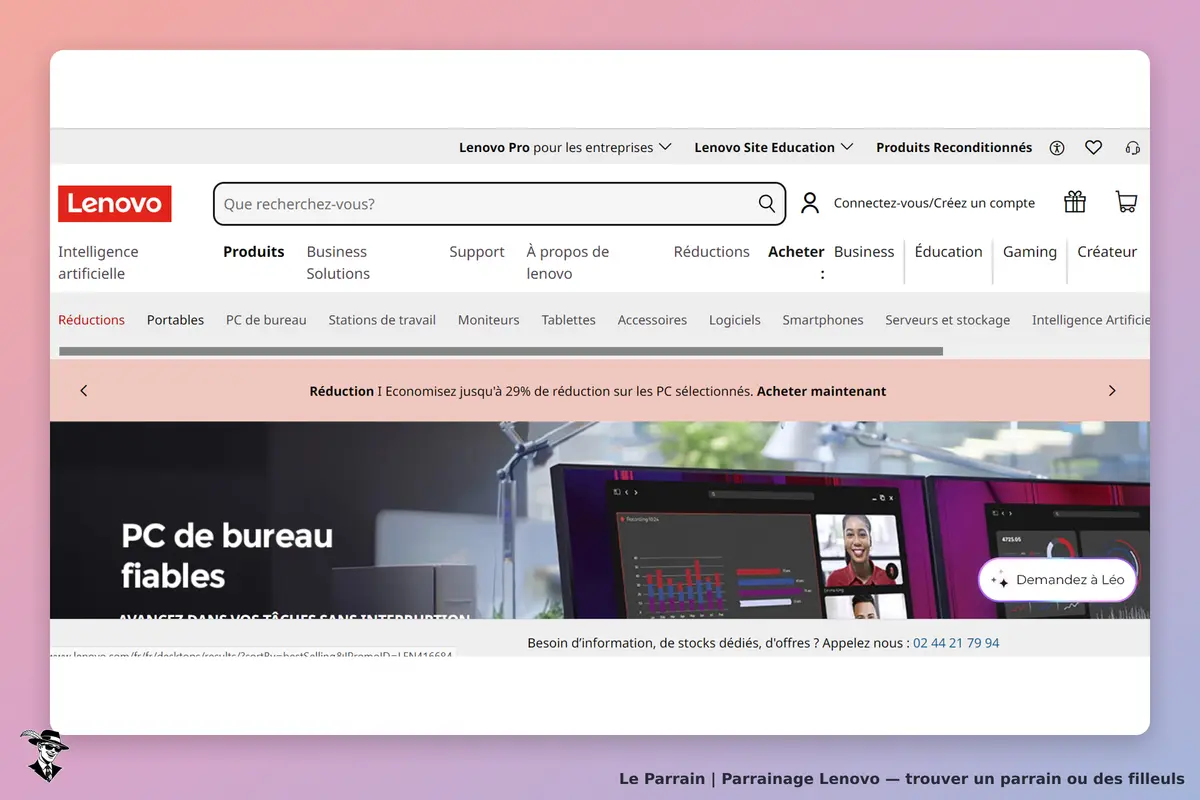Open À propos de lenovo menu
This screenshot has width=1200, height=800.
pyautogui.click(x=568, y=263)
